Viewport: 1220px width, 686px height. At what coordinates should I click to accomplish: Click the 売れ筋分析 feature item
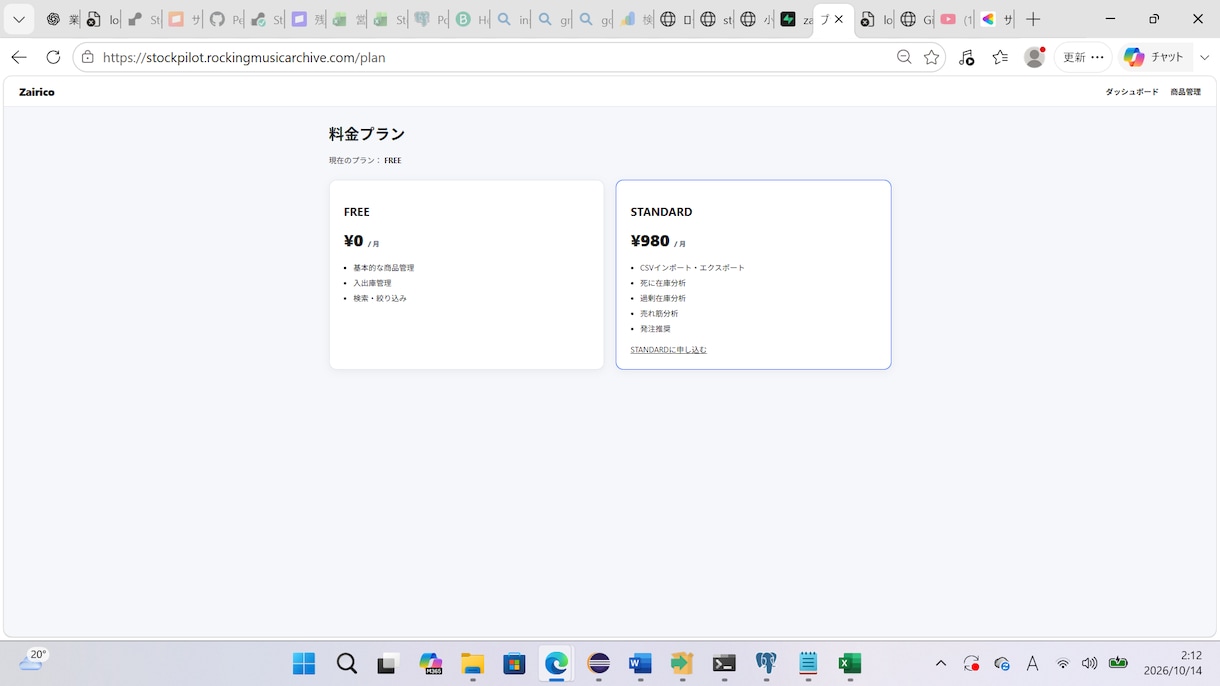click(x=659, y=314)
